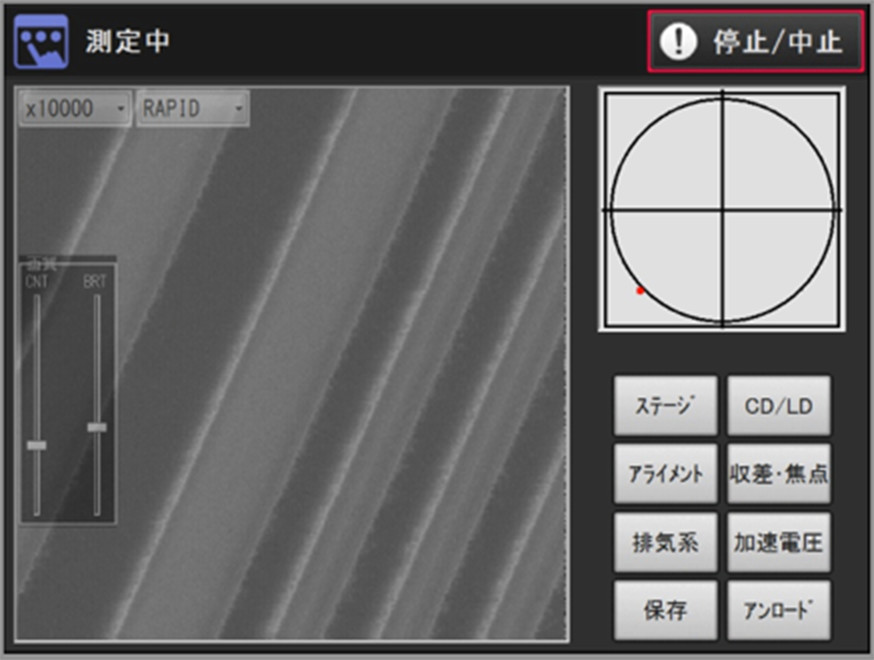Click the crosshair center of the stage map
This screenshot has width=874, height=660.
(x=722, y=210)
